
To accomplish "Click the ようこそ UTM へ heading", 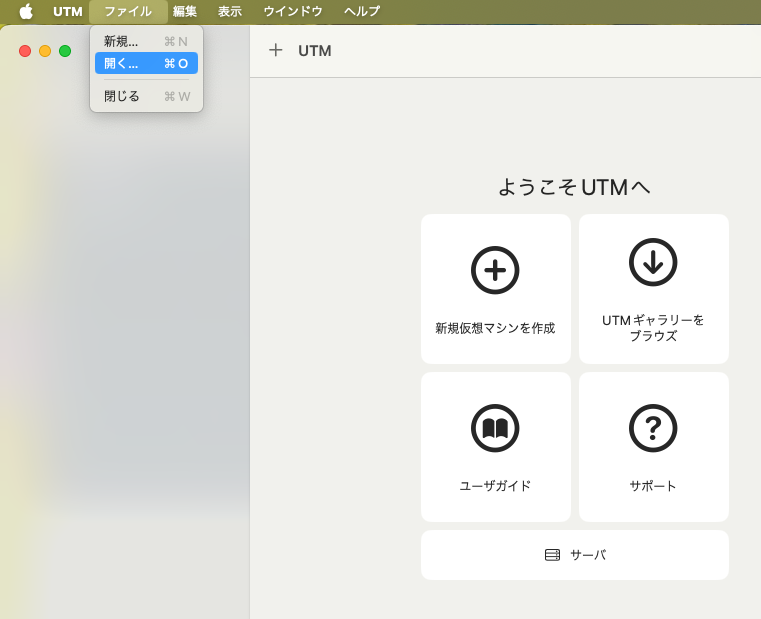I will click(574, 187).
